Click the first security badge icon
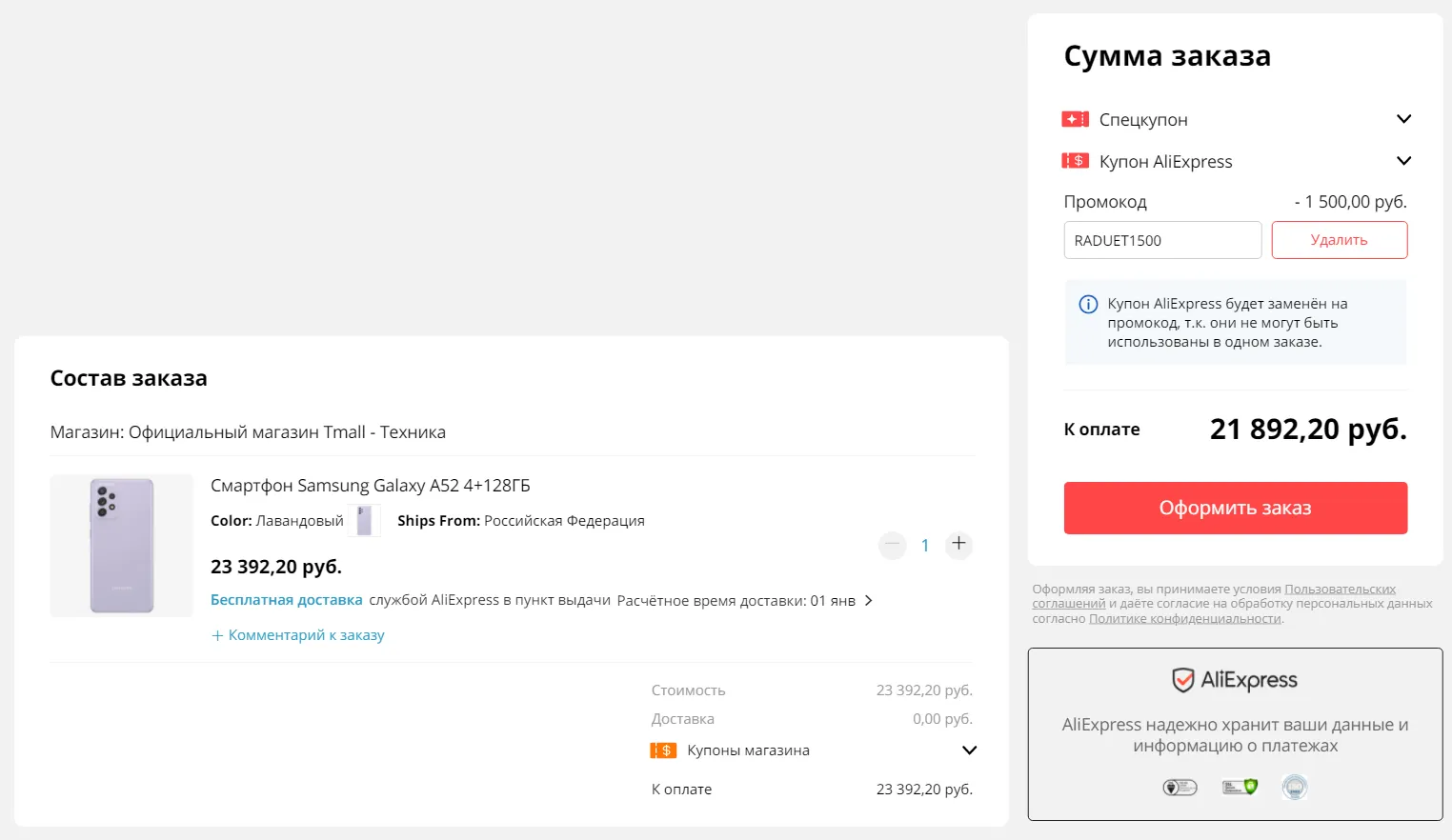The width and height of the screenshot is (1452, 840). click(x=1180, y=787)
